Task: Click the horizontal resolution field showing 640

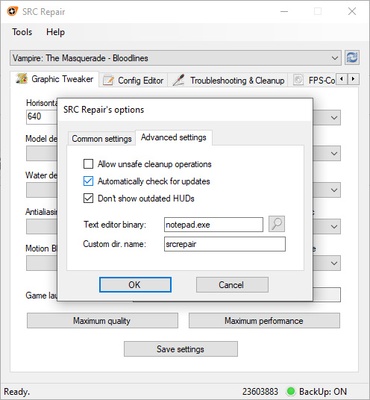Action: click(x=42, y=117)
